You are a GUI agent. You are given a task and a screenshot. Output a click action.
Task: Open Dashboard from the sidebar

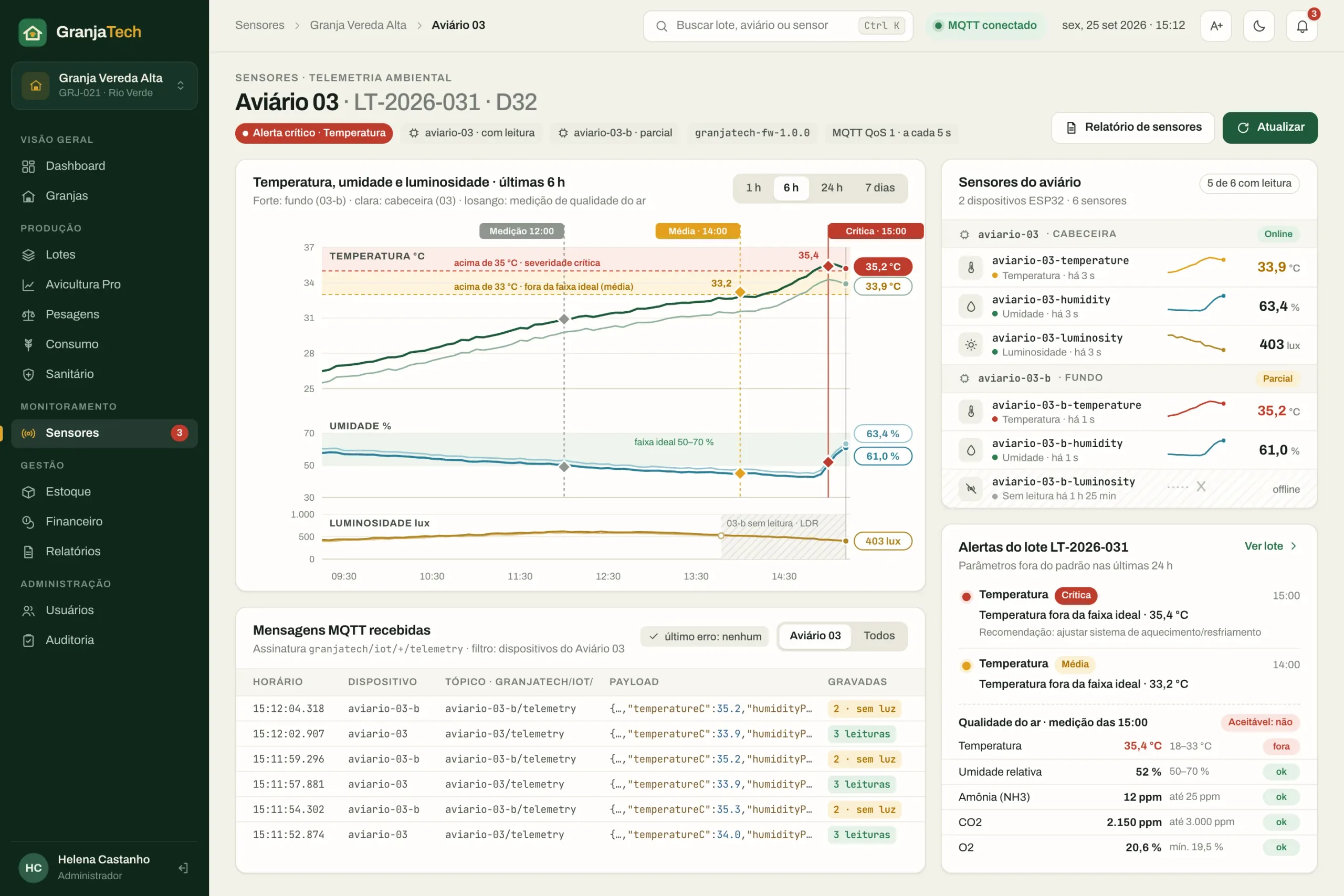(x=104, y=166)
